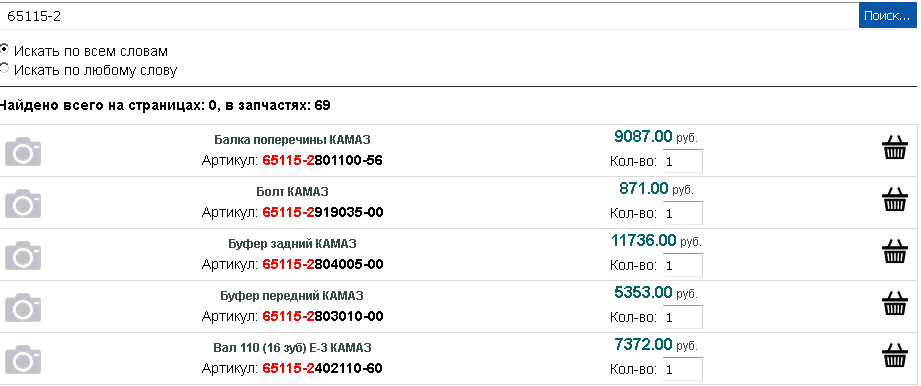Click quantity field for Болт КАМАЗ
This screenshot has height=386, width=921.
[x=682, y=213]
